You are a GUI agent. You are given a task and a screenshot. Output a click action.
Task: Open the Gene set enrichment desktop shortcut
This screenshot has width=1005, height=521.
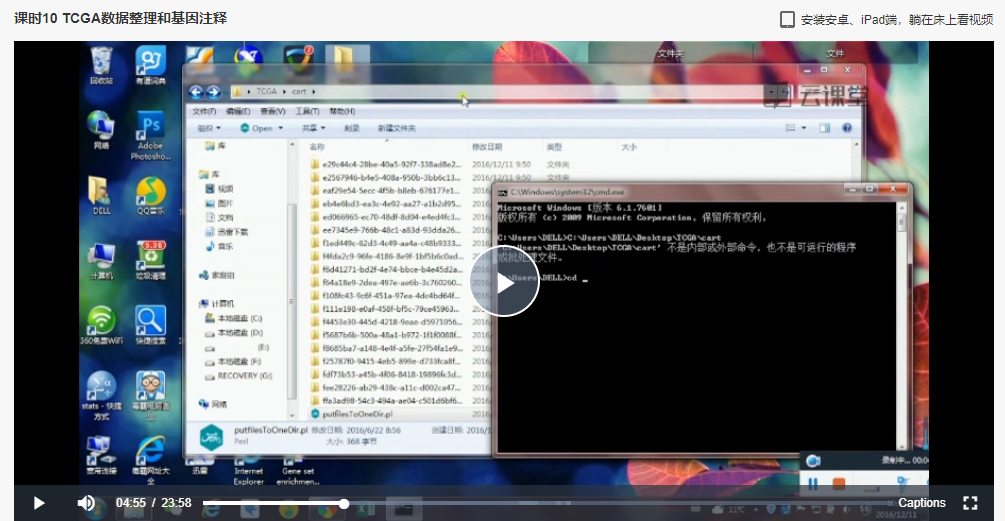tap(298, 472)
